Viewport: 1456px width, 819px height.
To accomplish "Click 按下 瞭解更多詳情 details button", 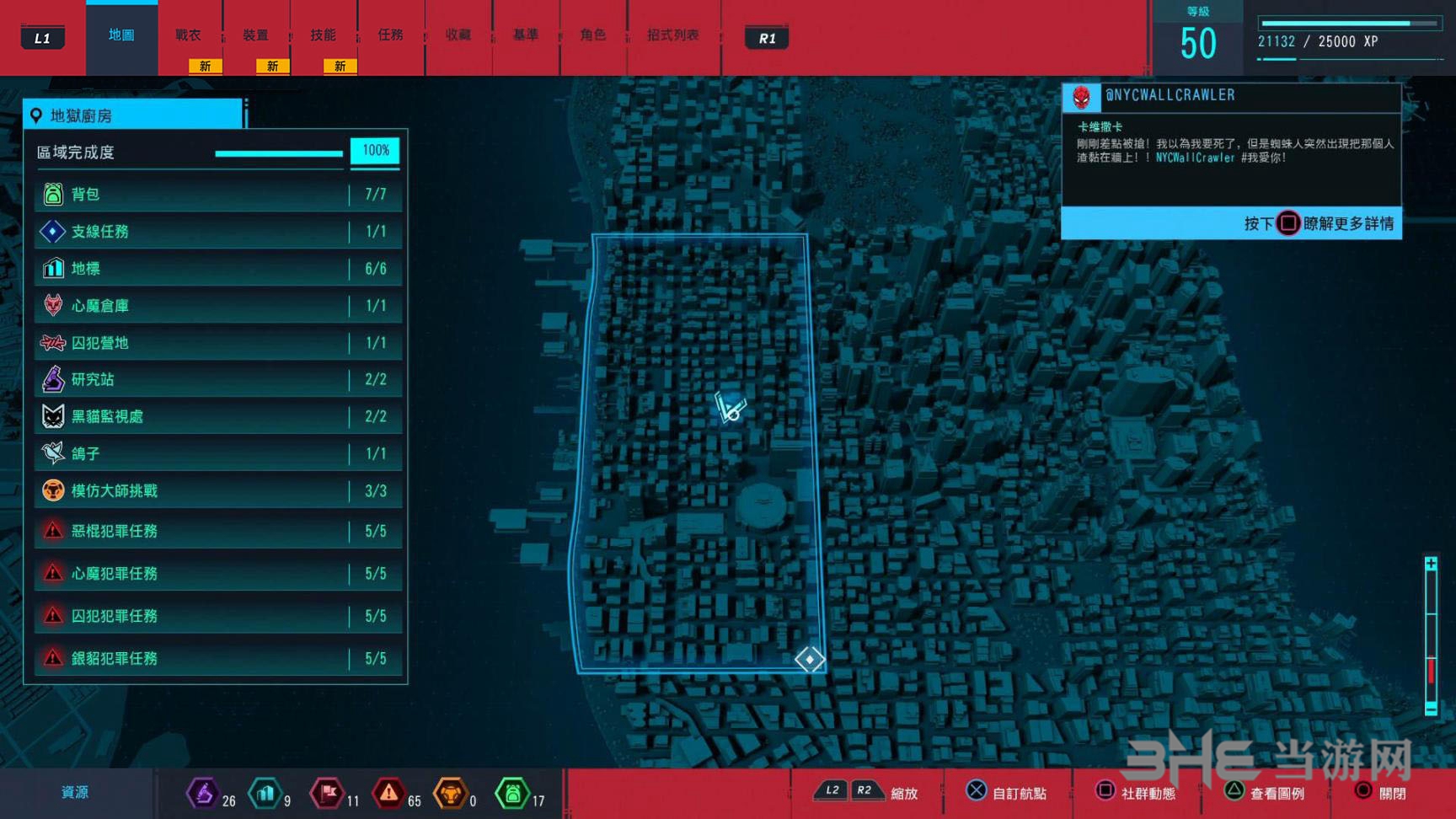I will (x=1232, y=223).
